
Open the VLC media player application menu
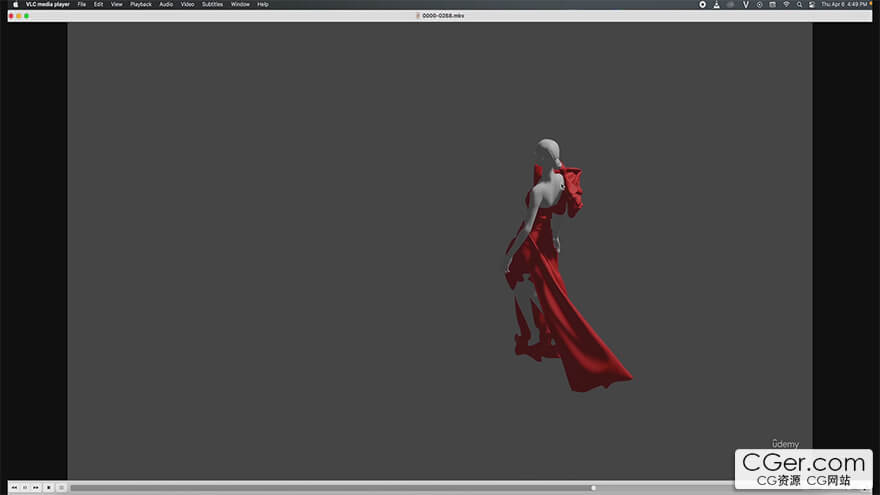49,4
